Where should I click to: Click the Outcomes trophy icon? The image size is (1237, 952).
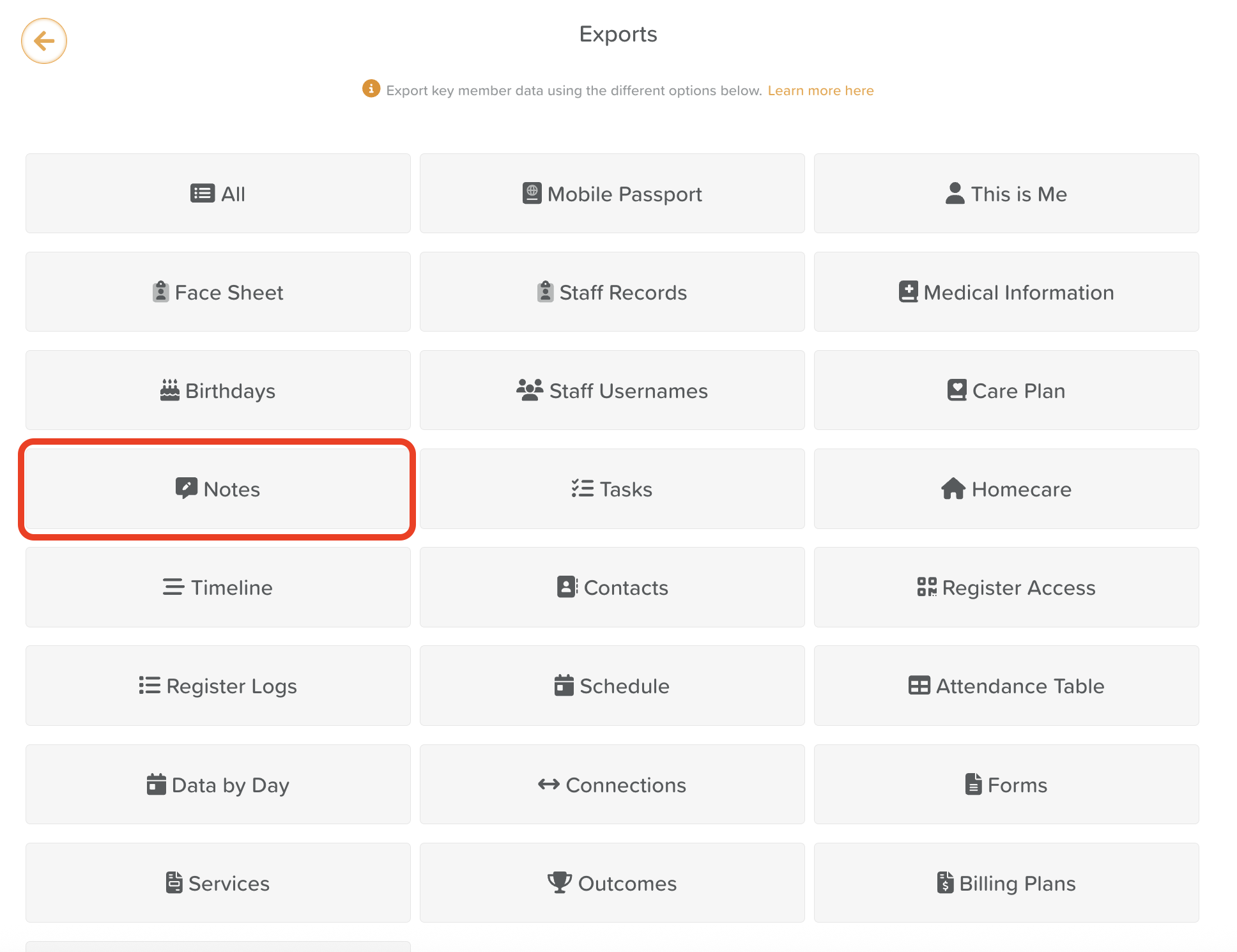click(x=559, y=882)
